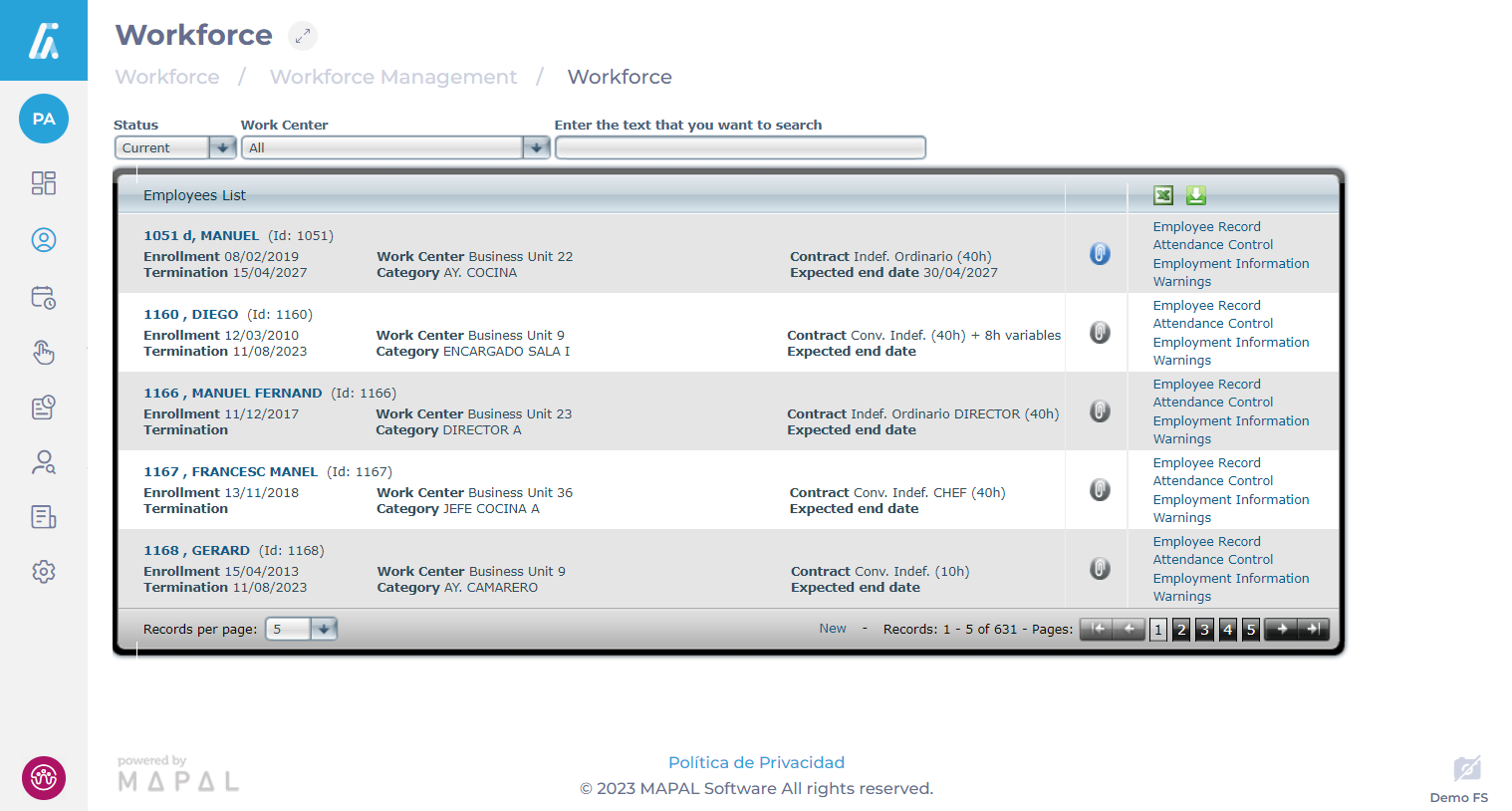Image resolution: width=1512 pixels, height=811 pixels.
Task: Select page 4 in pagination
Action: click(x=1228, y=630)
